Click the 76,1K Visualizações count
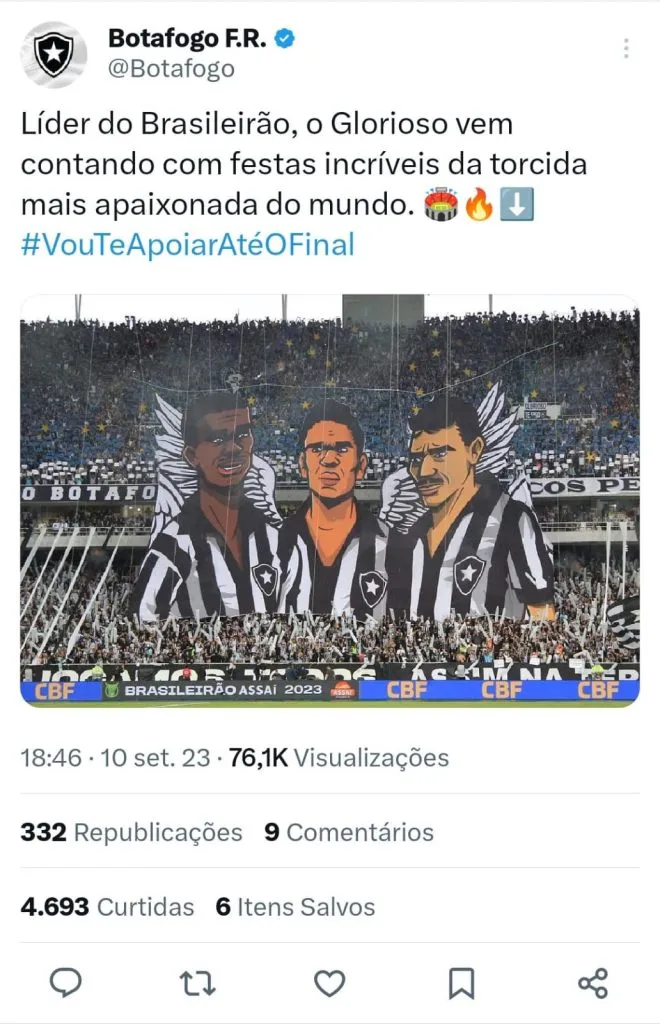Screen dimensions: 660x1024 [x=339, y=758]
